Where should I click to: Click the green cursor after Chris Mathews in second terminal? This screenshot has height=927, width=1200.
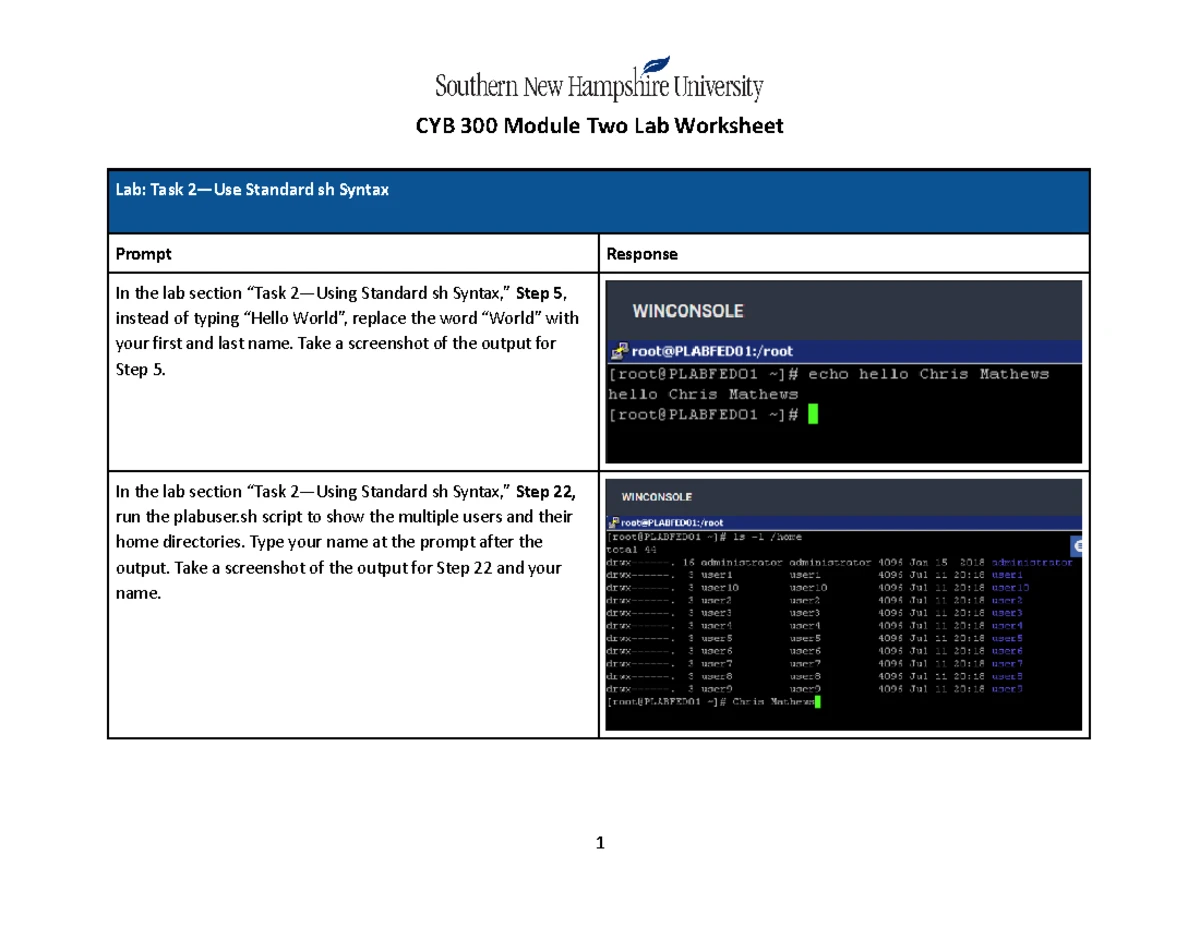(x=818, y=702)
